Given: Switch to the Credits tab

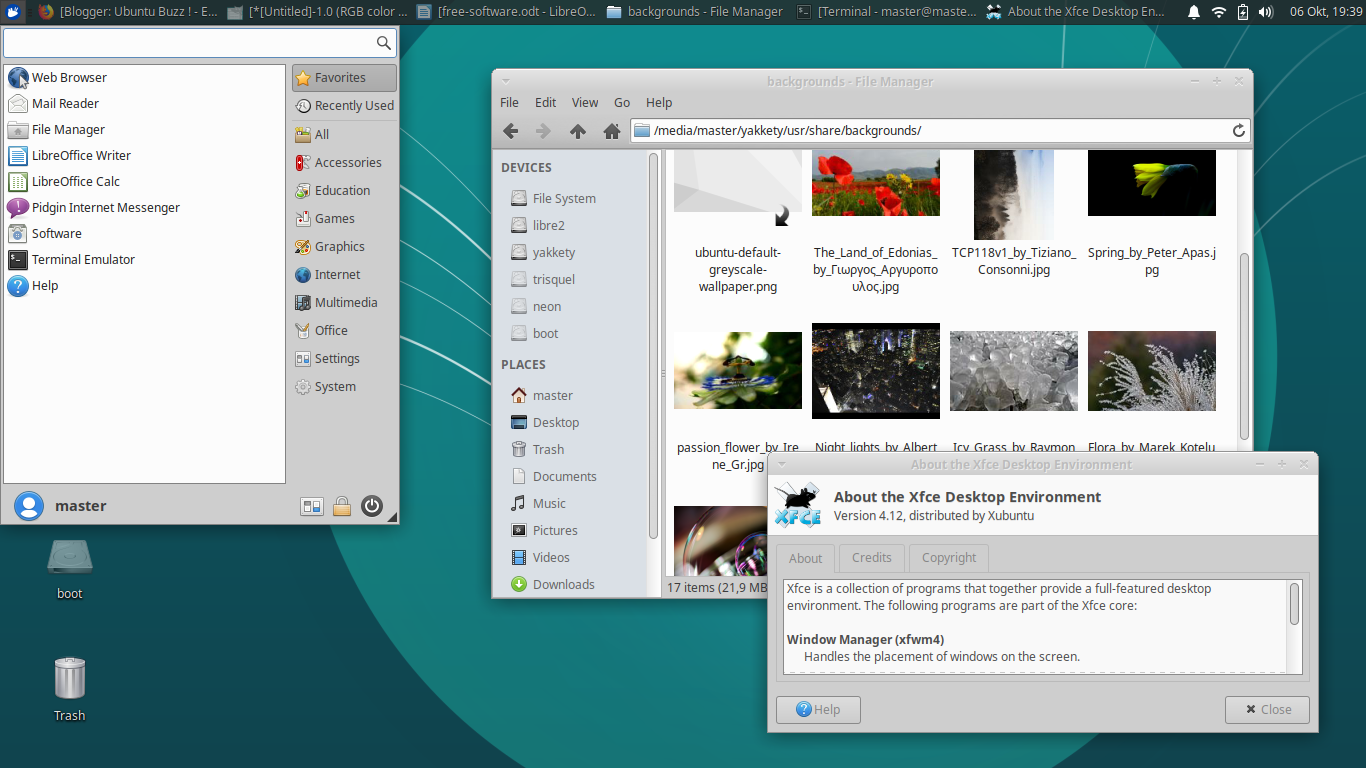Looking at the screenshot, I should pos(871,558).
